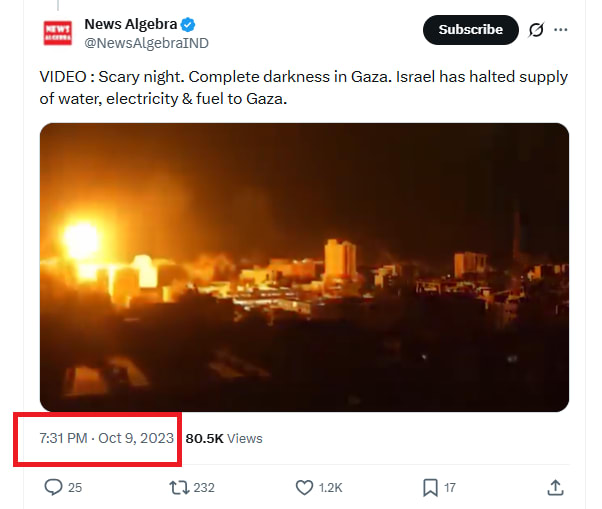Toggle the bookmark icon

click(x=430, y=488)
